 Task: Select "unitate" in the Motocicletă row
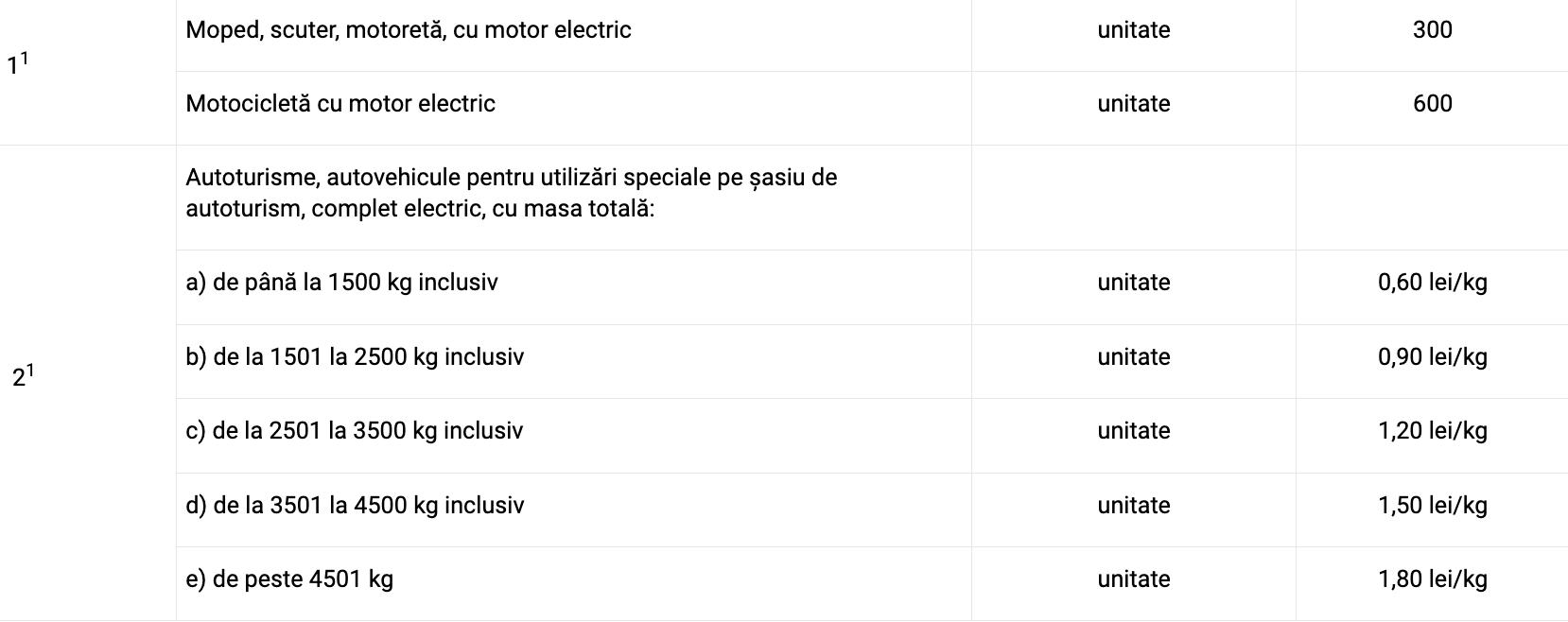1133,104
